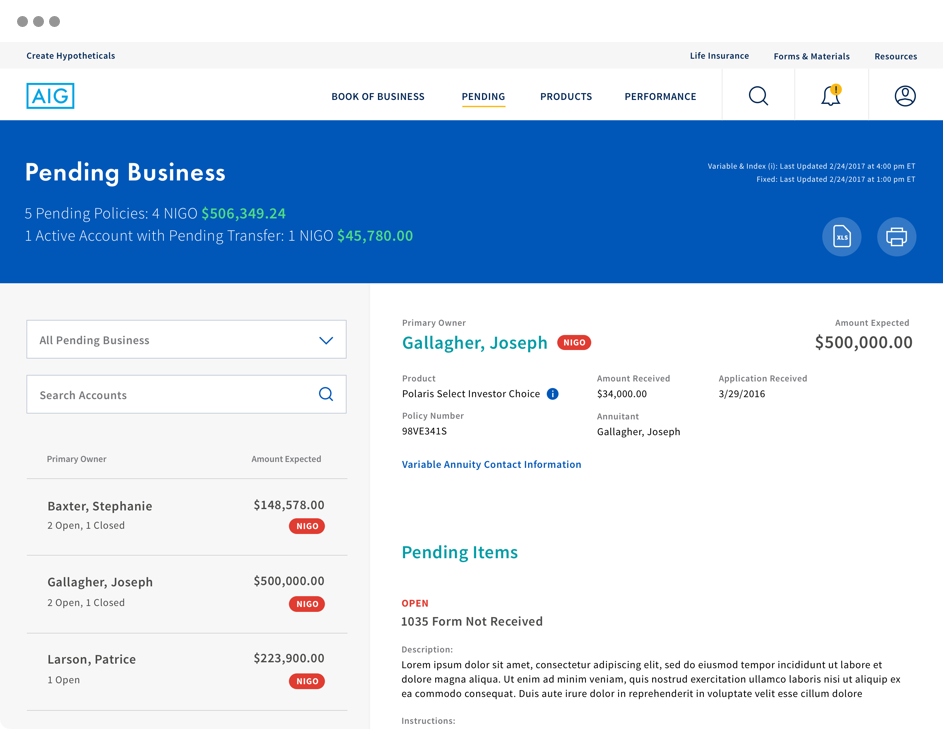This screenshot has height=729, width=943.
Task: Open the Forms & Materials link
Action: click(811, 57)
